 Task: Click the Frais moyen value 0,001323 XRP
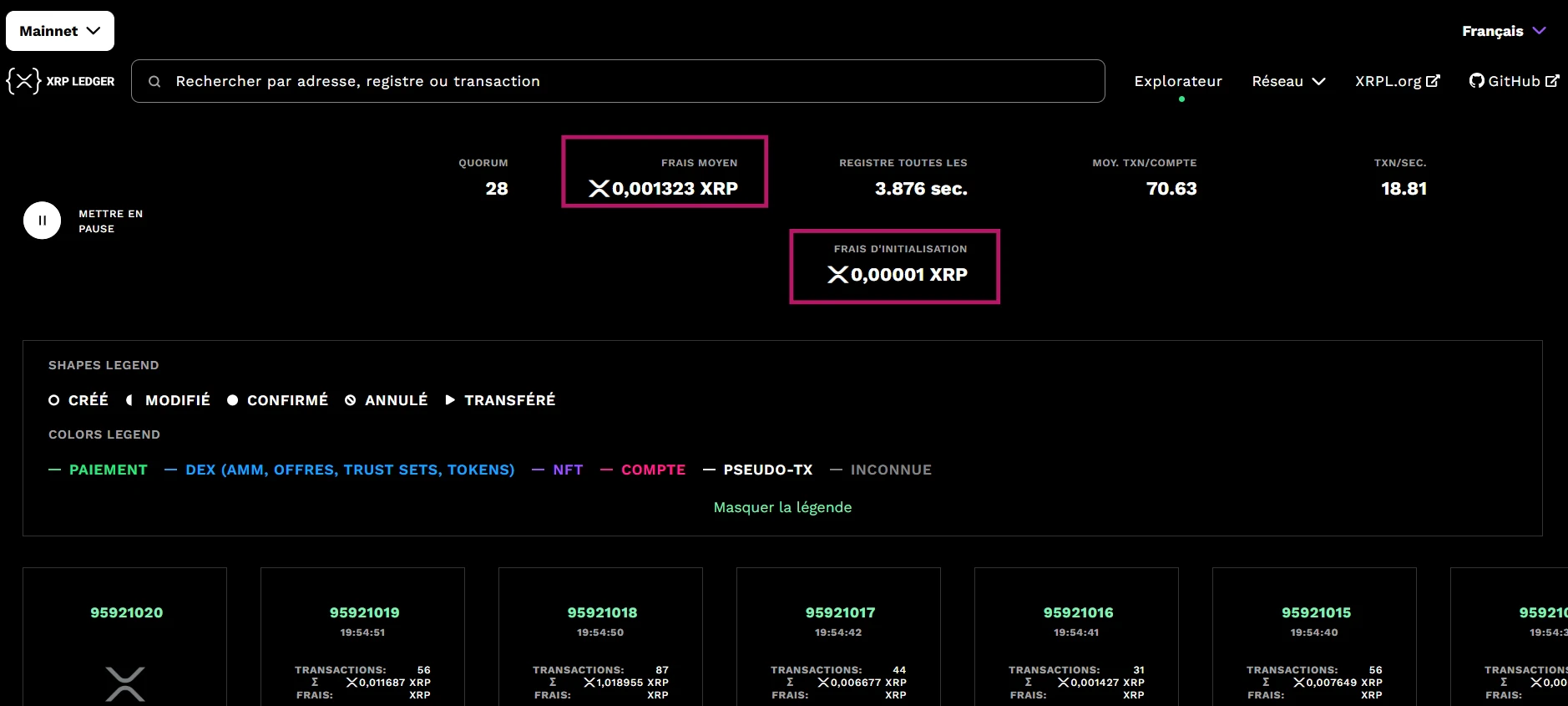(675, 189)
